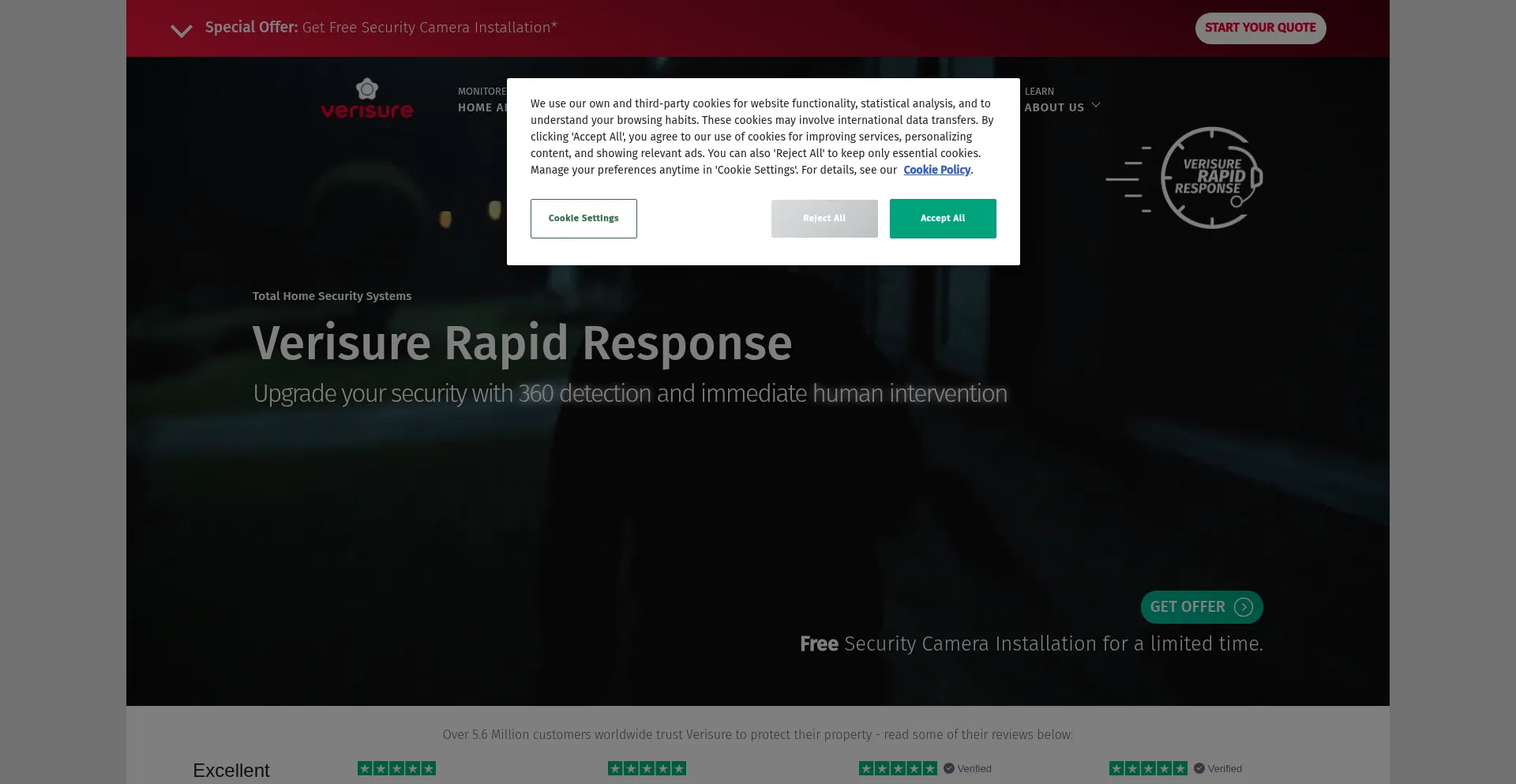The width and height of the screenshot is (1516, 784).
Task: Click the Start Your Quote button
Action: pos(1260,28)
